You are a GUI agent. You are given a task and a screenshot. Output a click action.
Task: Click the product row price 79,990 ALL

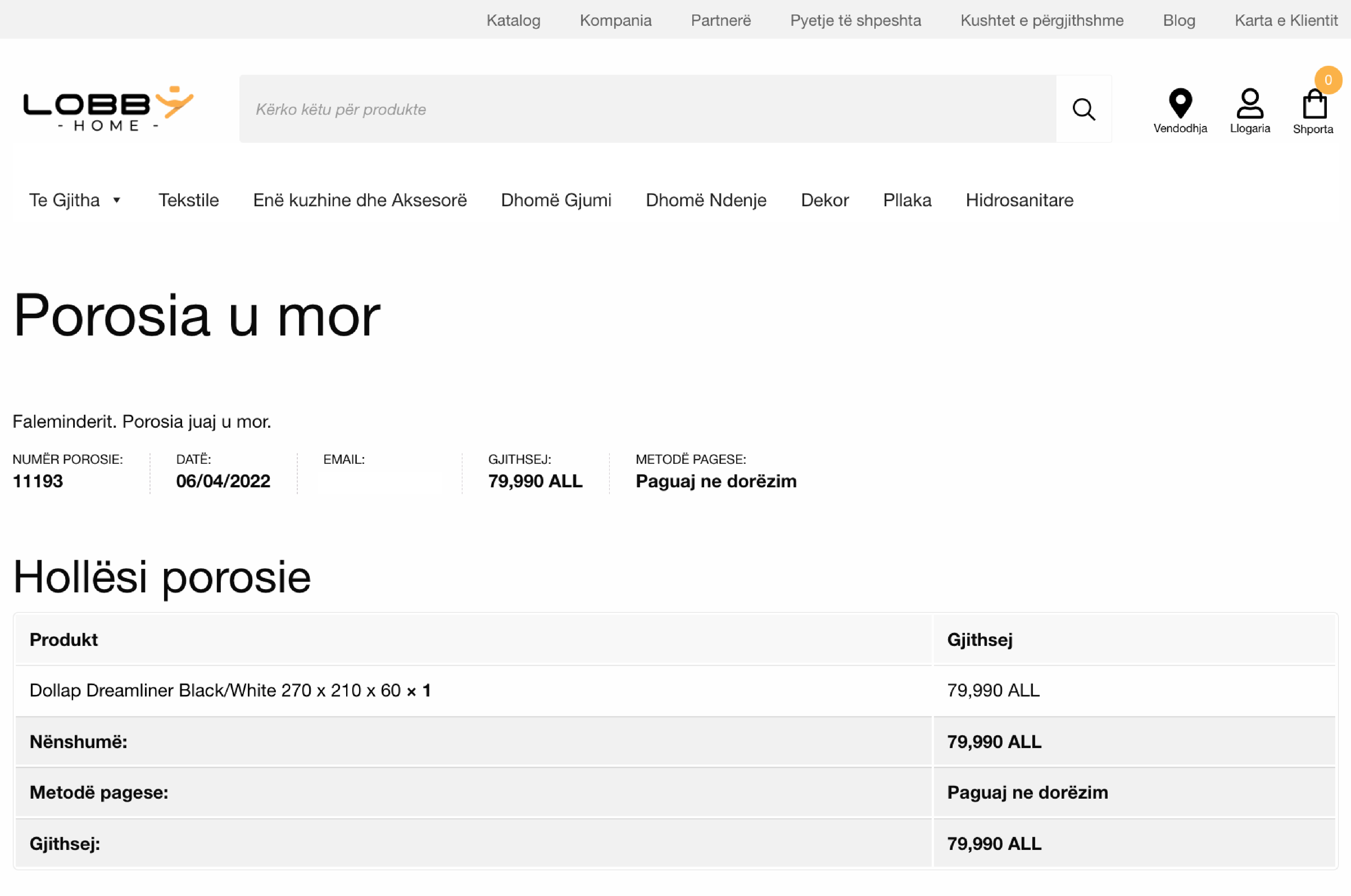tap(993, 690)
